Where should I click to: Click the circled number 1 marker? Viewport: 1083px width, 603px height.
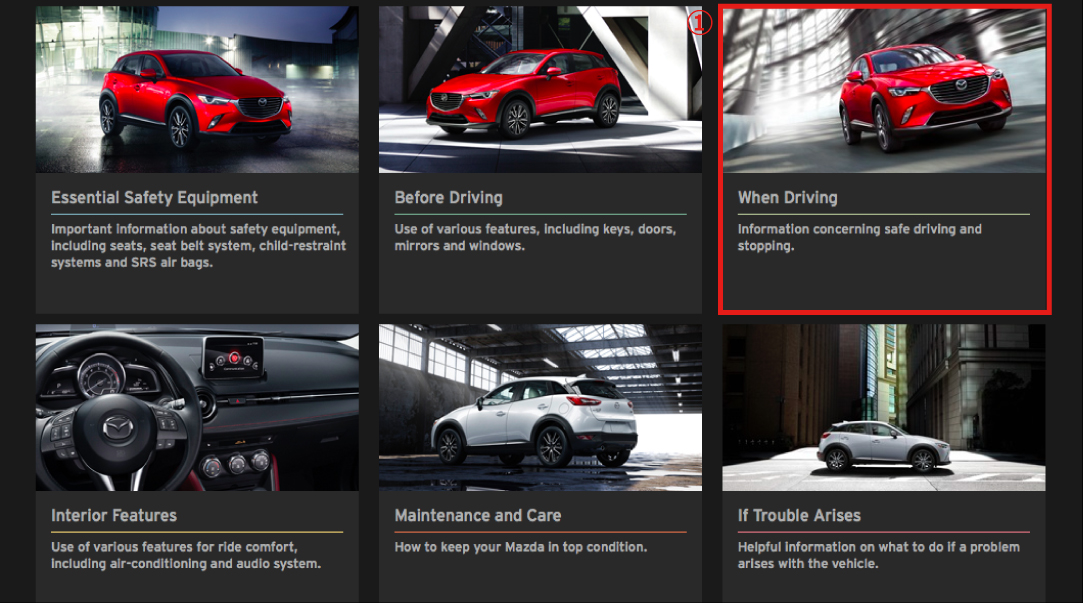pyautogui.click(x=700, y=23)
